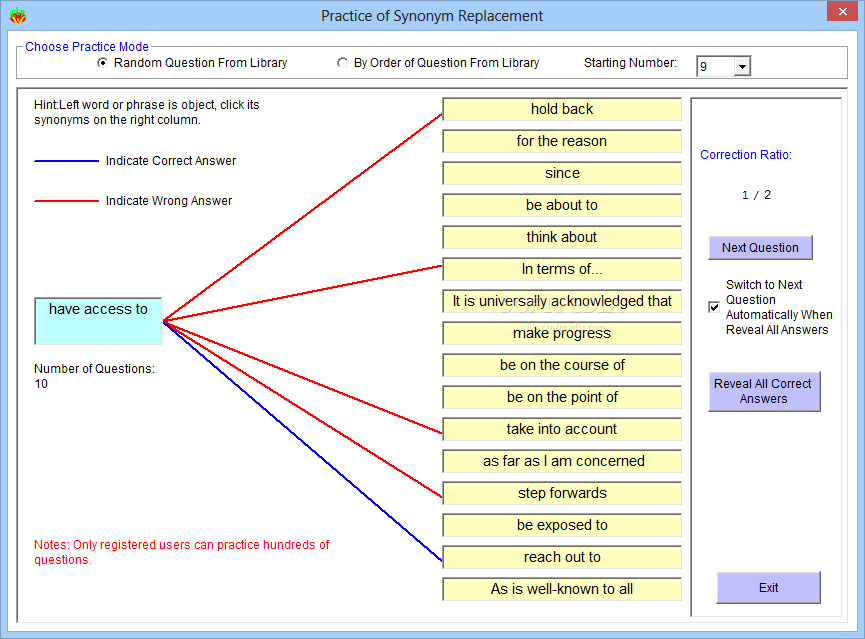
Task: Open the Starting Number dropdown arrow
Action: point(743,67)
